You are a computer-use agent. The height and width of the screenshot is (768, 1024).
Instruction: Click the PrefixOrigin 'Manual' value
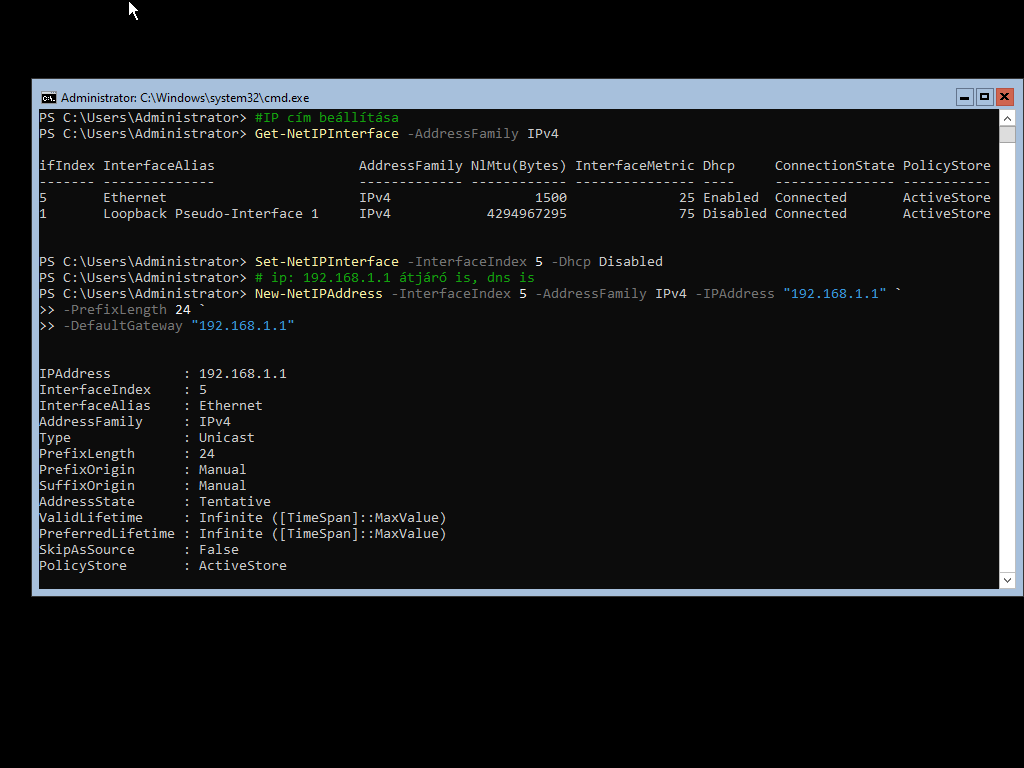(222, 470)
